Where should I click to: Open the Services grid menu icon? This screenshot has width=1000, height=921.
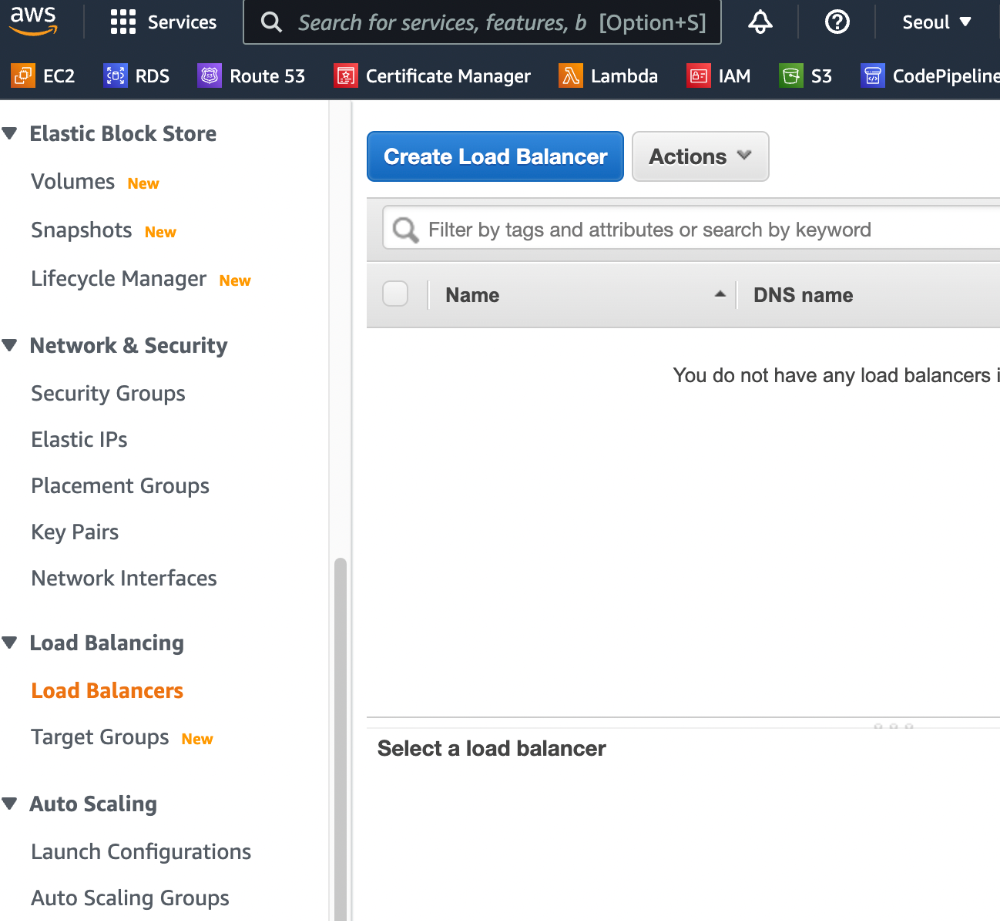[x=123, y=22]
